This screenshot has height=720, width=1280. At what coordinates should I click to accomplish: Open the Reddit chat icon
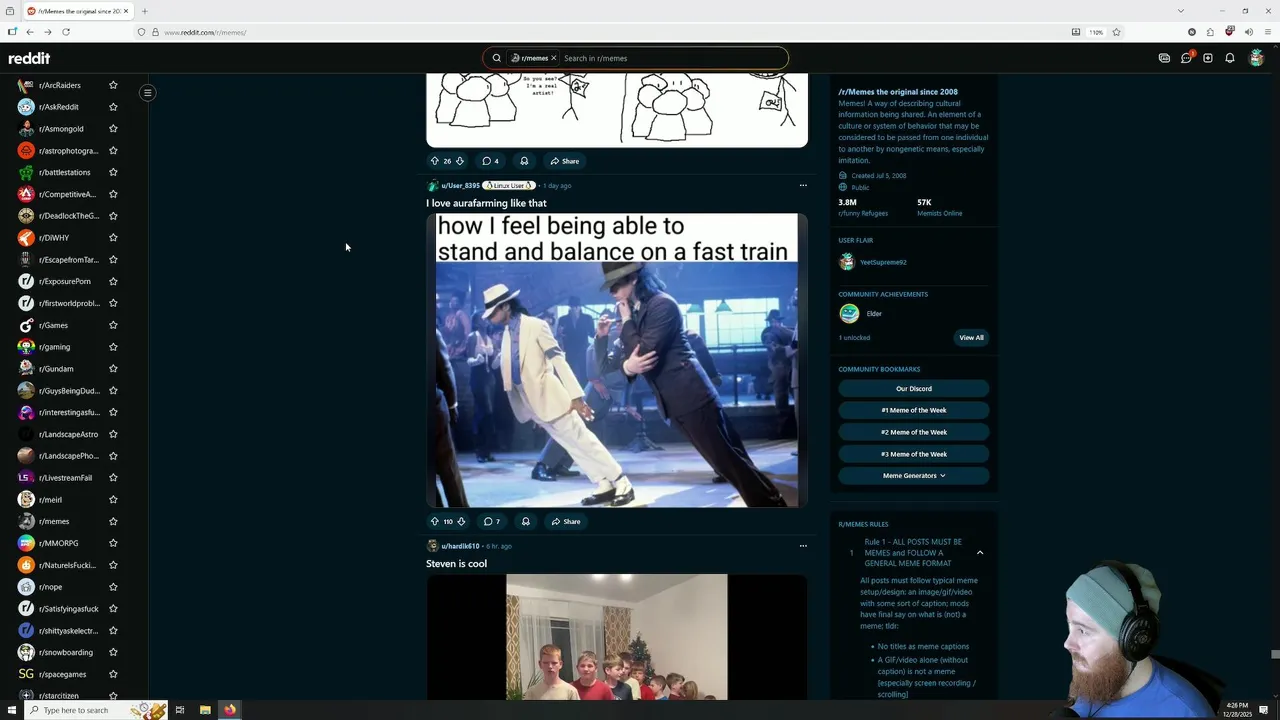pyautogui.click(x=1186, y=58)
